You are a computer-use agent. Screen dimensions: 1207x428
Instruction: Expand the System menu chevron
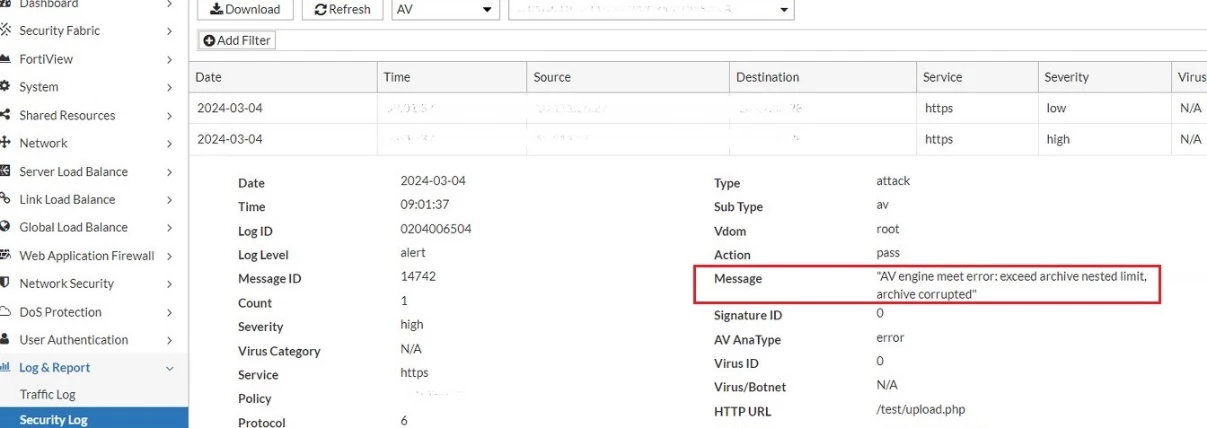pyautogui.click(x=170, y=87)
